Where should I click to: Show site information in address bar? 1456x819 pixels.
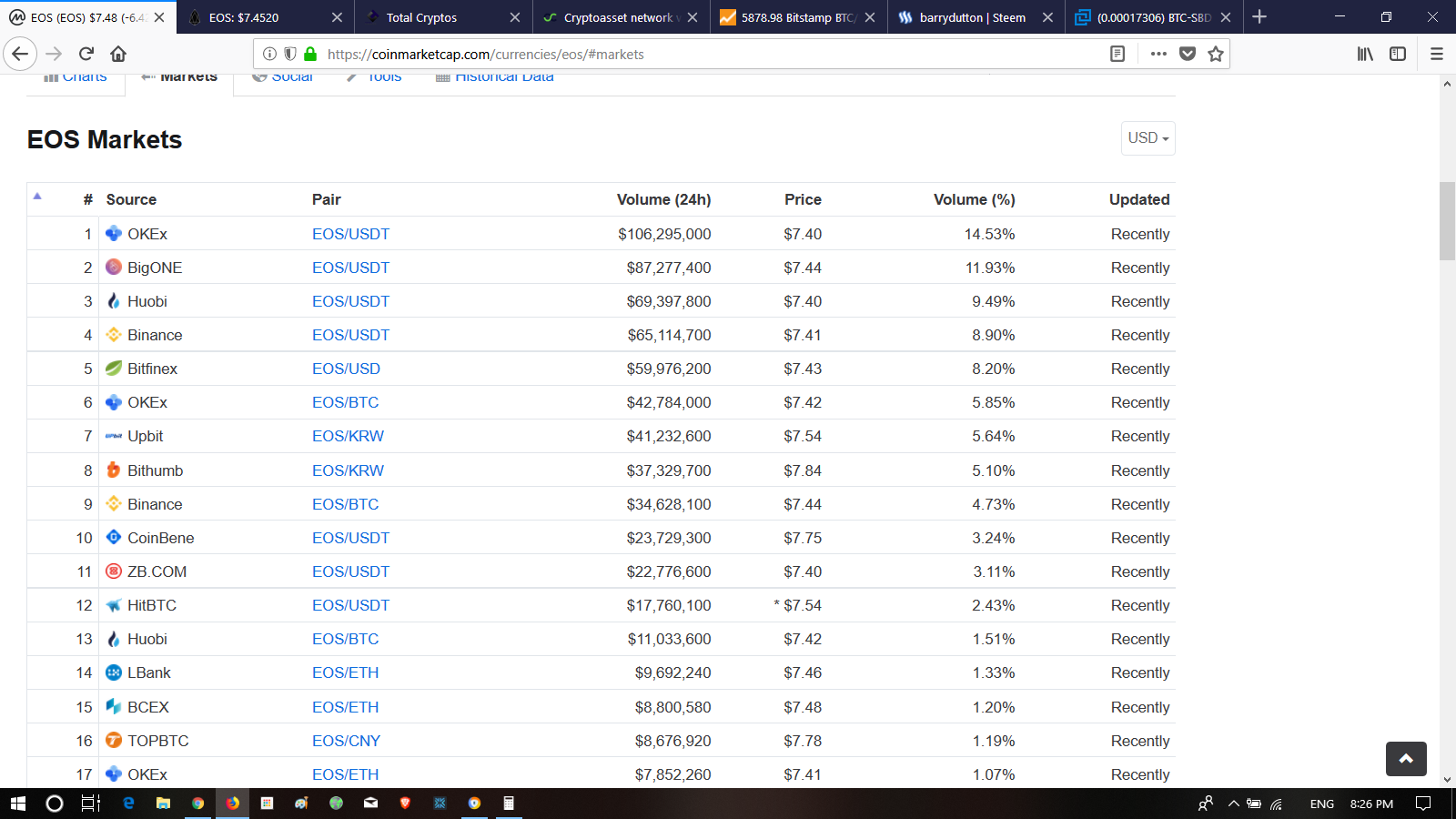pos(269,54)
